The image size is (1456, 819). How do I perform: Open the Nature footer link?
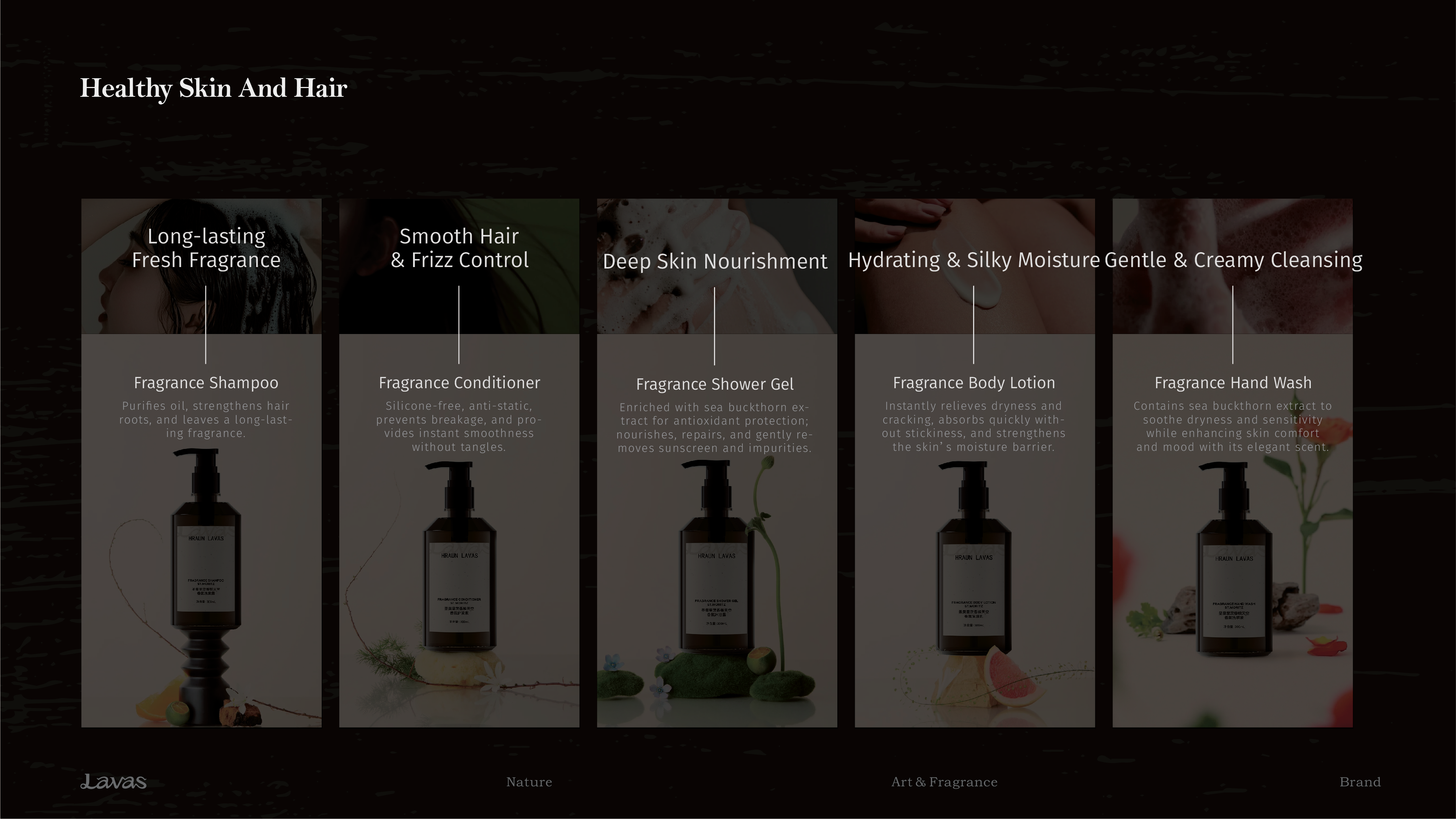pos(529,782)
